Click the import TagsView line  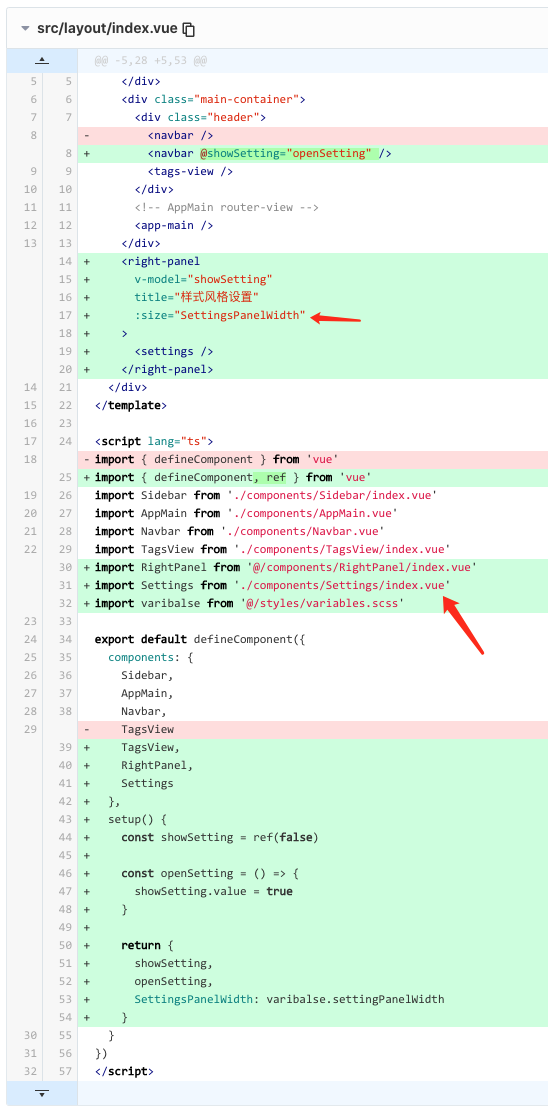point(313,549)
